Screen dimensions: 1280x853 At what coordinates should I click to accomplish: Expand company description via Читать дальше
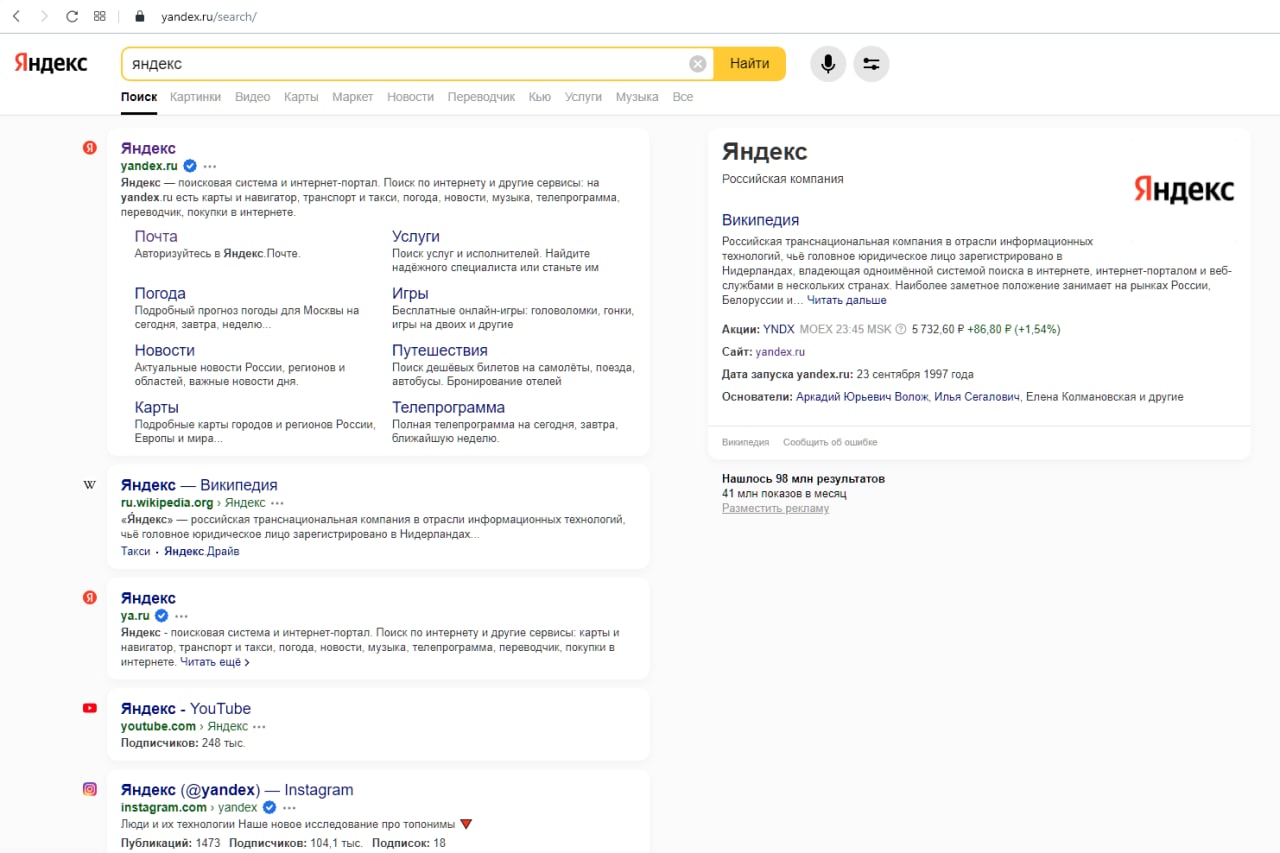click(x=846, y=300)
